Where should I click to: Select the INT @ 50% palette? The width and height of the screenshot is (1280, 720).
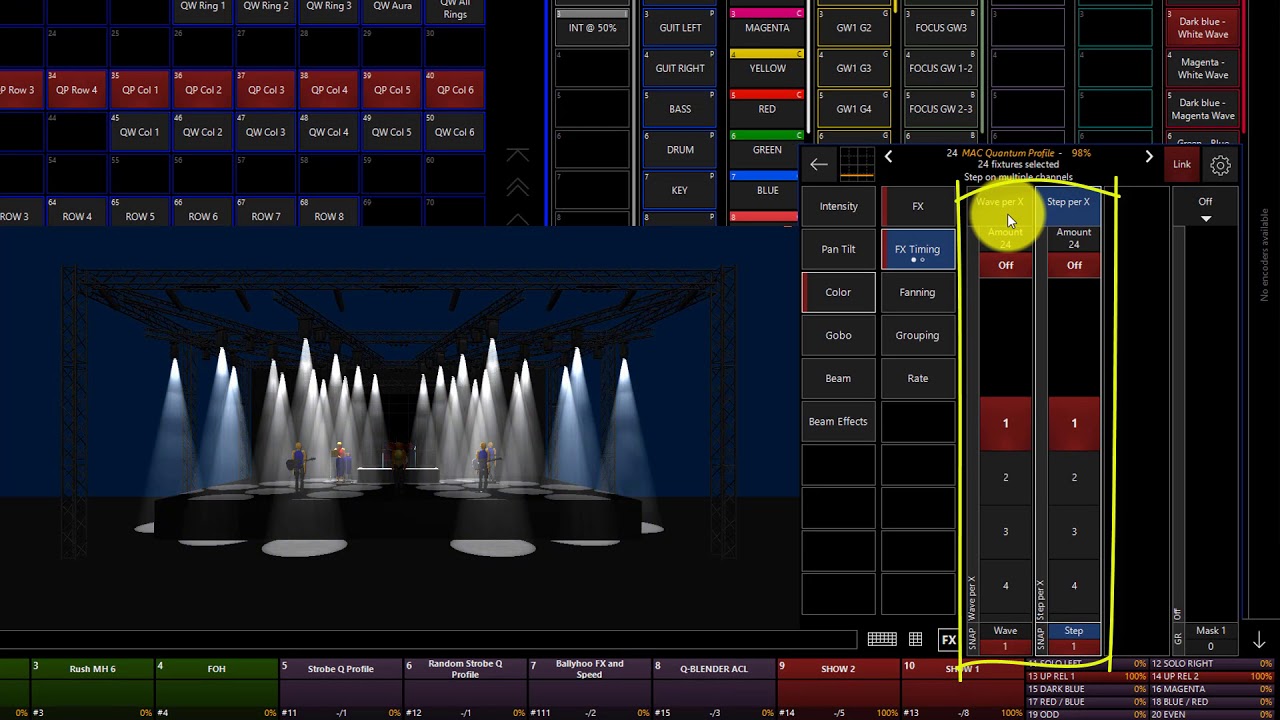click(593, 27)
